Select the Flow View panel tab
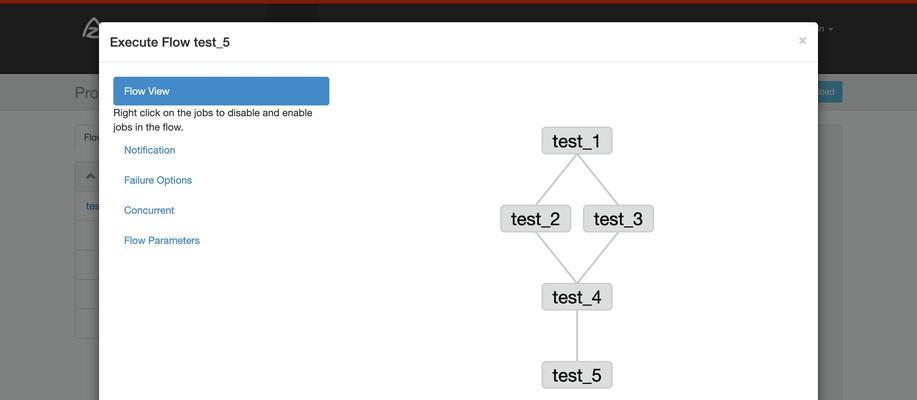The height and width of the screenshot is (400, 917). click(x=221, y=91)
